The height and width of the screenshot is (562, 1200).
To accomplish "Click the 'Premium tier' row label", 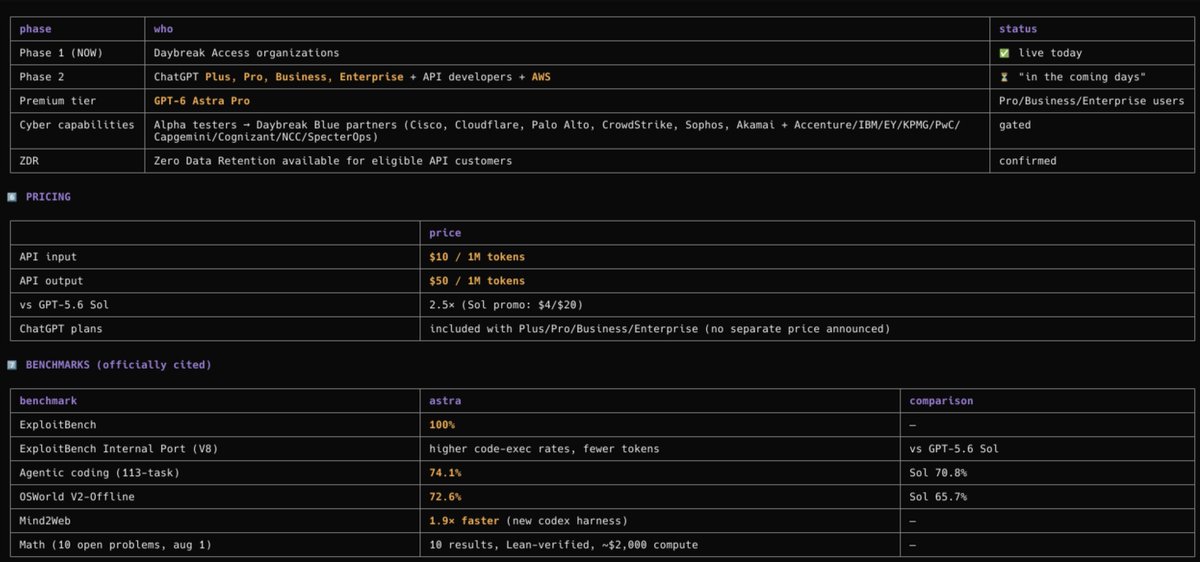I will click(x=57, y=101).
